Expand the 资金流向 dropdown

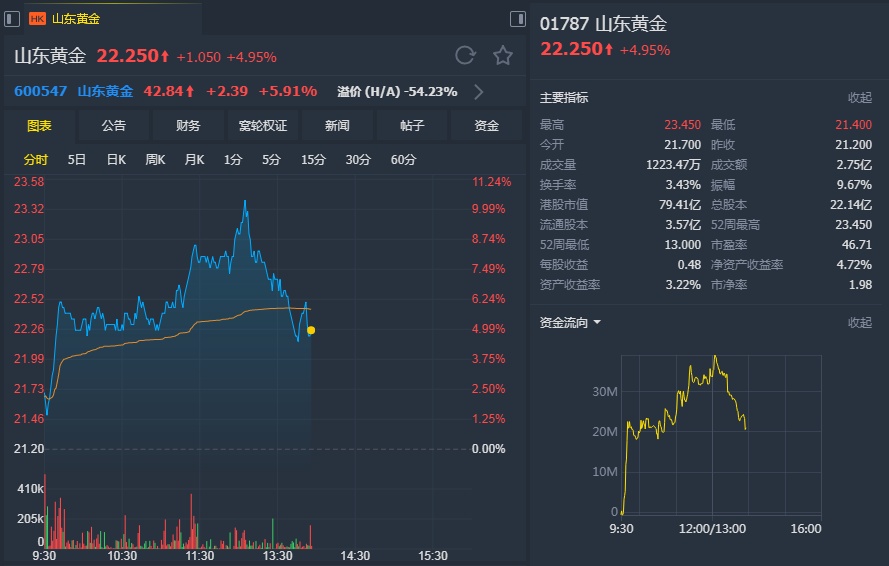point(597,323)
